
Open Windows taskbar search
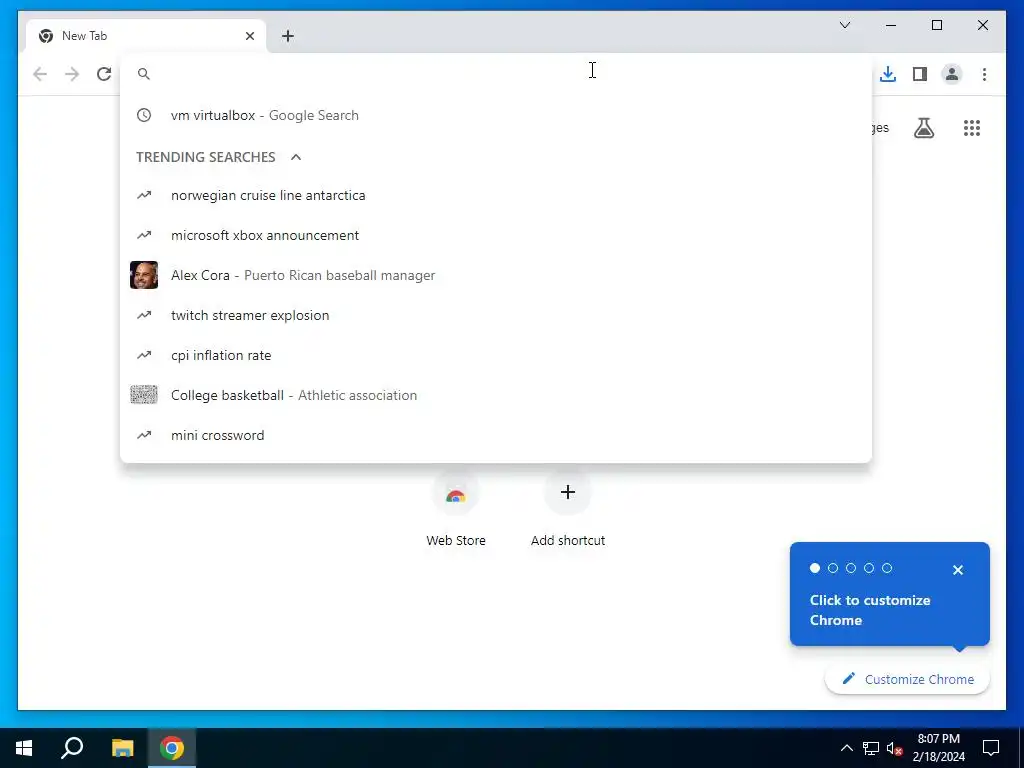tap(72, 748)
